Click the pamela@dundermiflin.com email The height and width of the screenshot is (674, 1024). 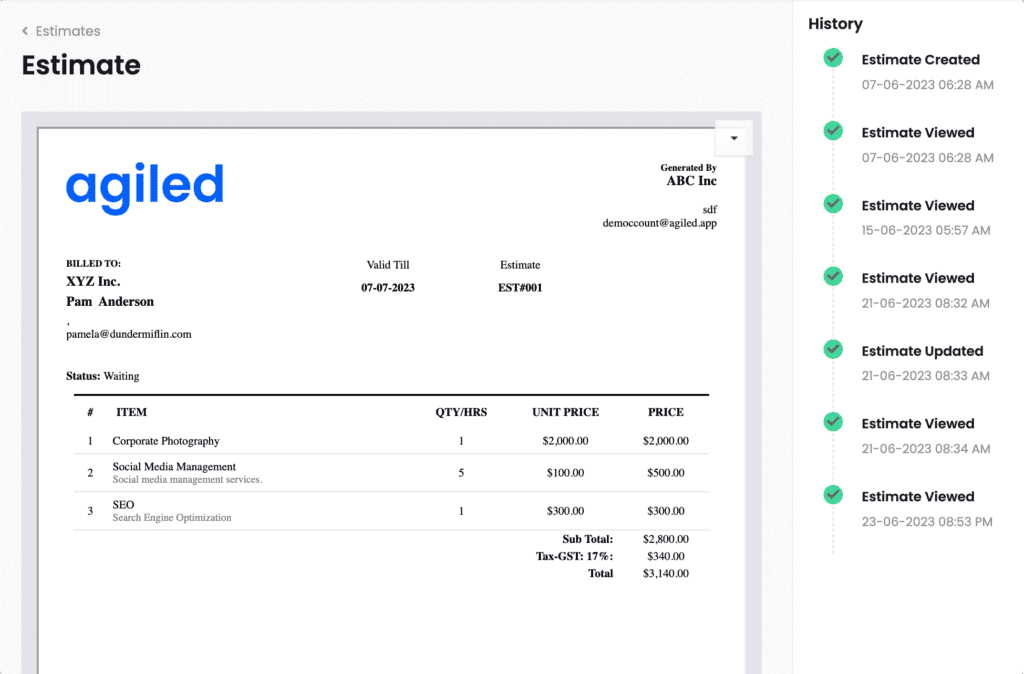click(128, 334)
